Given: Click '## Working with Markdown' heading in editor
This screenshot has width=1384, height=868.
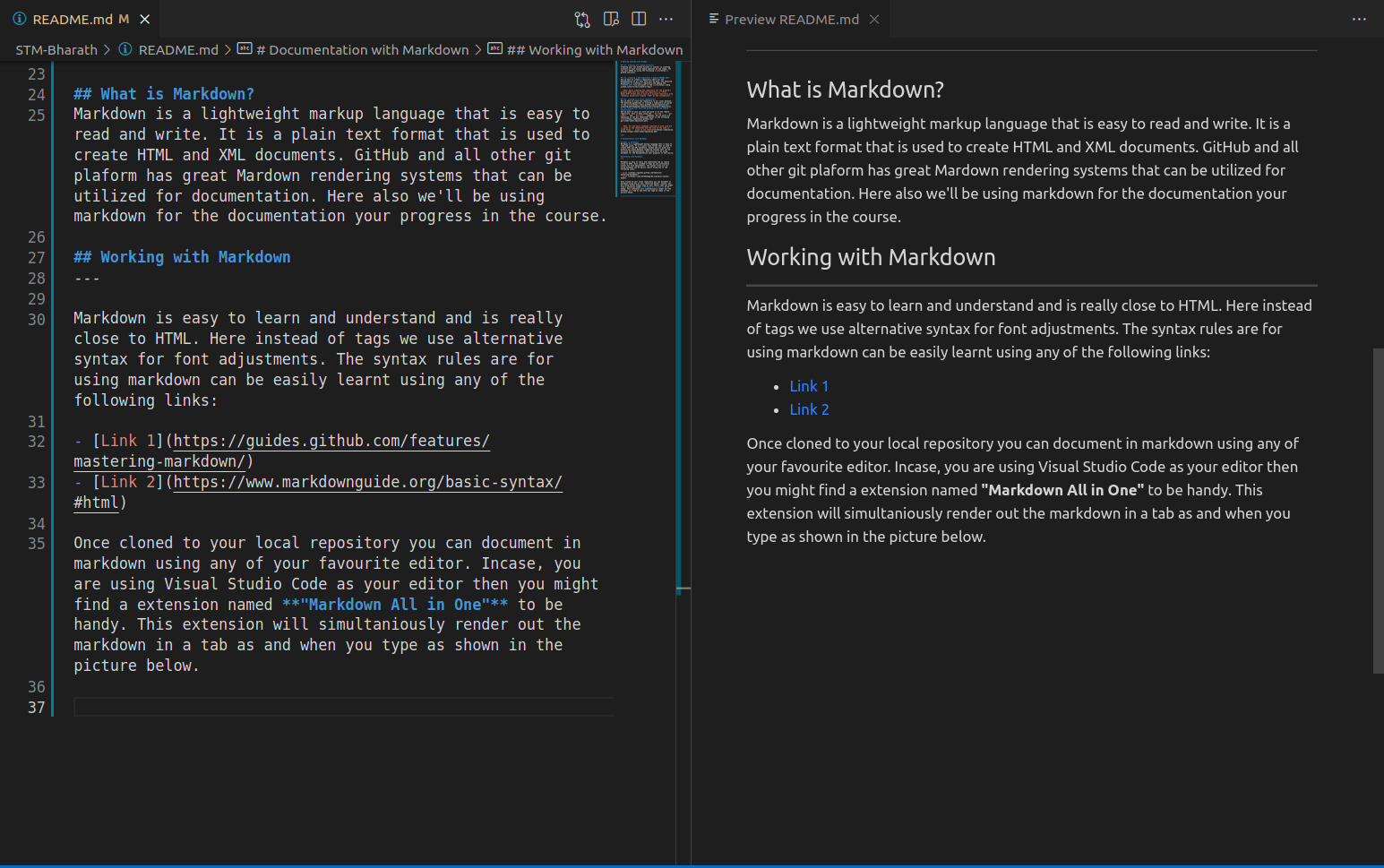Looking at the screenshot, I should pyautogui.click(x=182, y=257).
